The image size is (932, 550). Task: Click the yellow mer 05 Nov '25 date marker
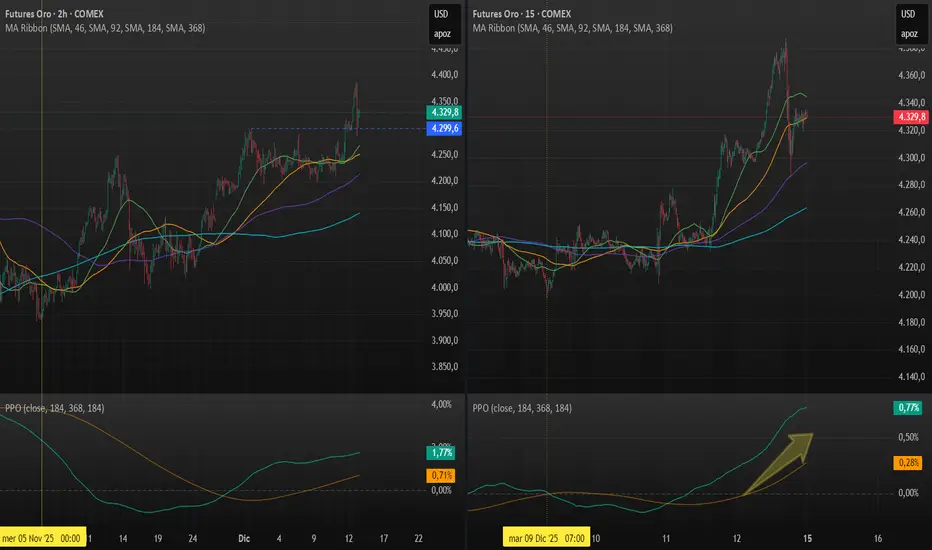pos(42,536)
